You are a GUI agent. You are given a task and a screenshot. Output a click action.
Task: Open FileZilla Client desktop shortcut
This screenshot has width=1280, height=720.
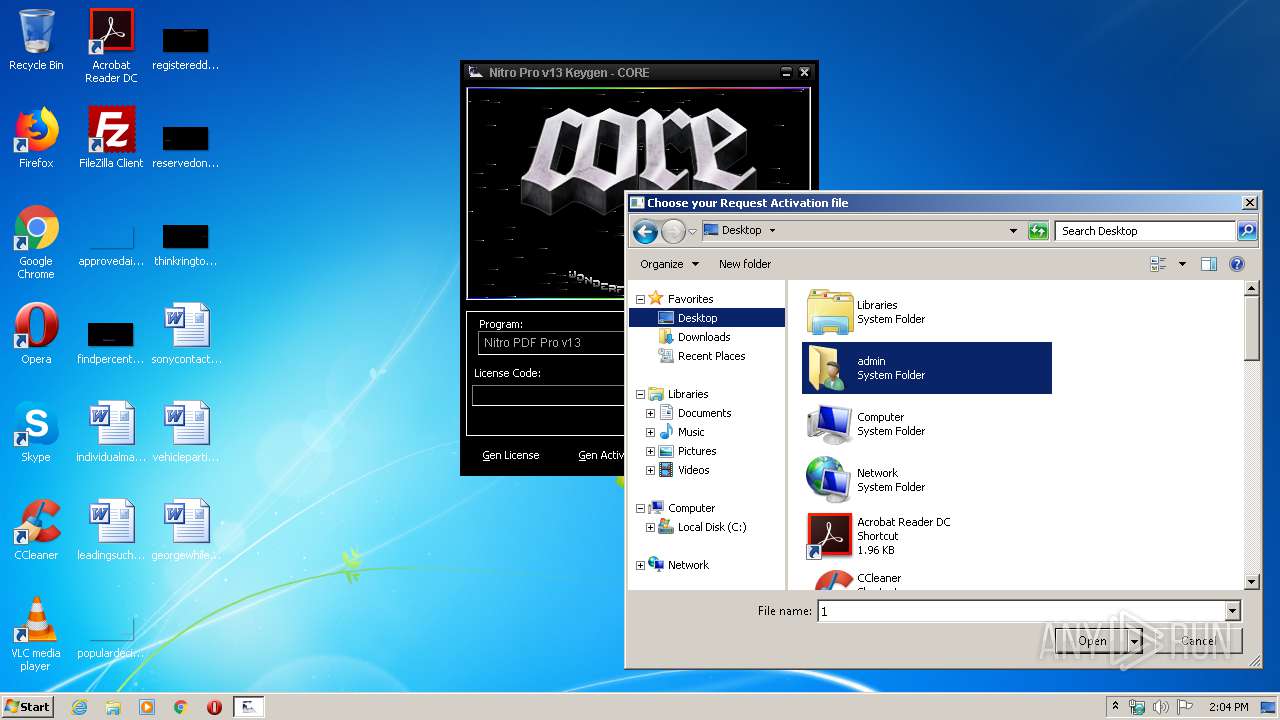click(x=111, y=138)
